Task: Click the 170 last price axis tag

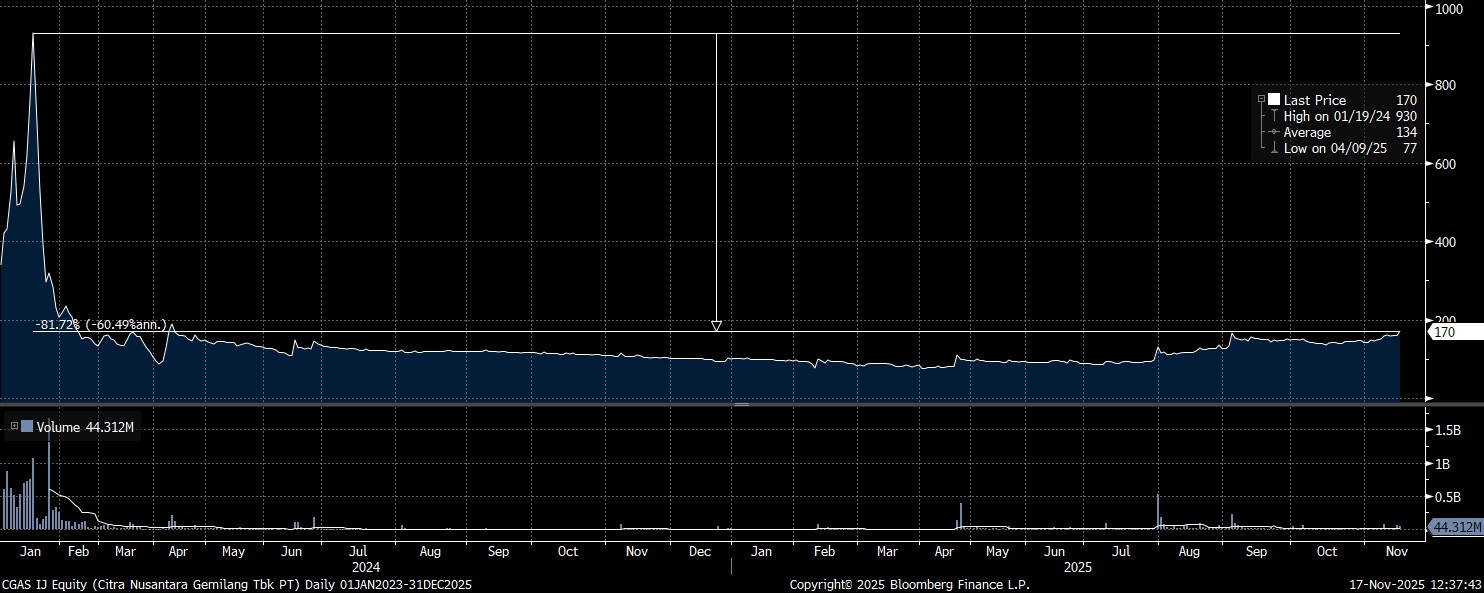Action: coord(1445,332)
